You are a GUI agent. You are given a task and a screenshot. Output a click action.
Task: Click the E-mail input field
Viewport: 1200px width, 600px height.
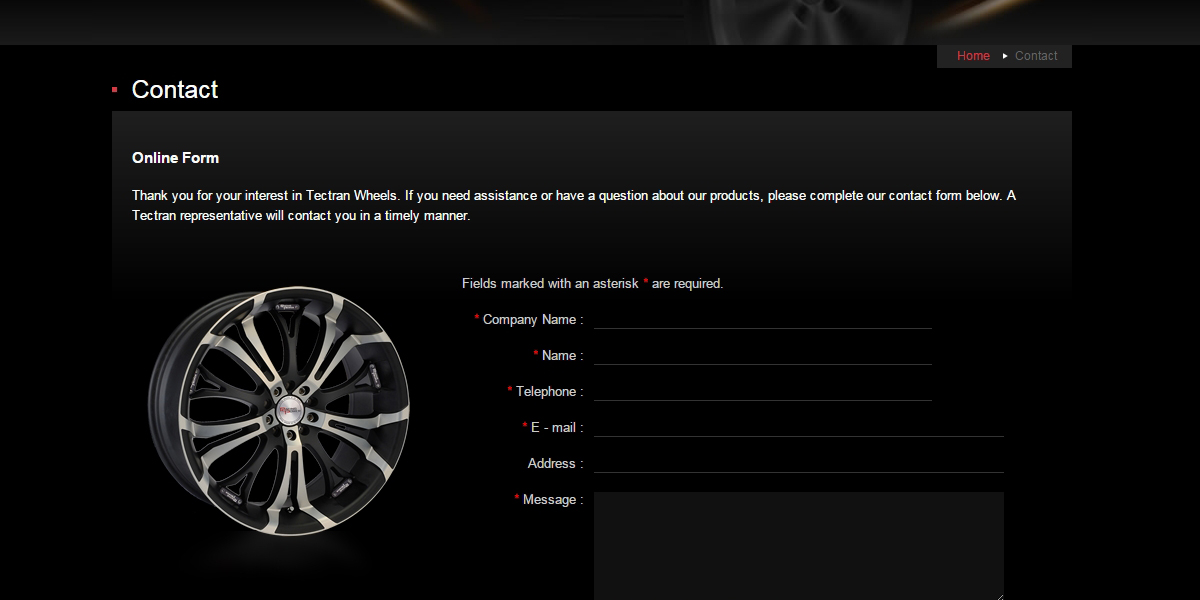pos(799,427)
